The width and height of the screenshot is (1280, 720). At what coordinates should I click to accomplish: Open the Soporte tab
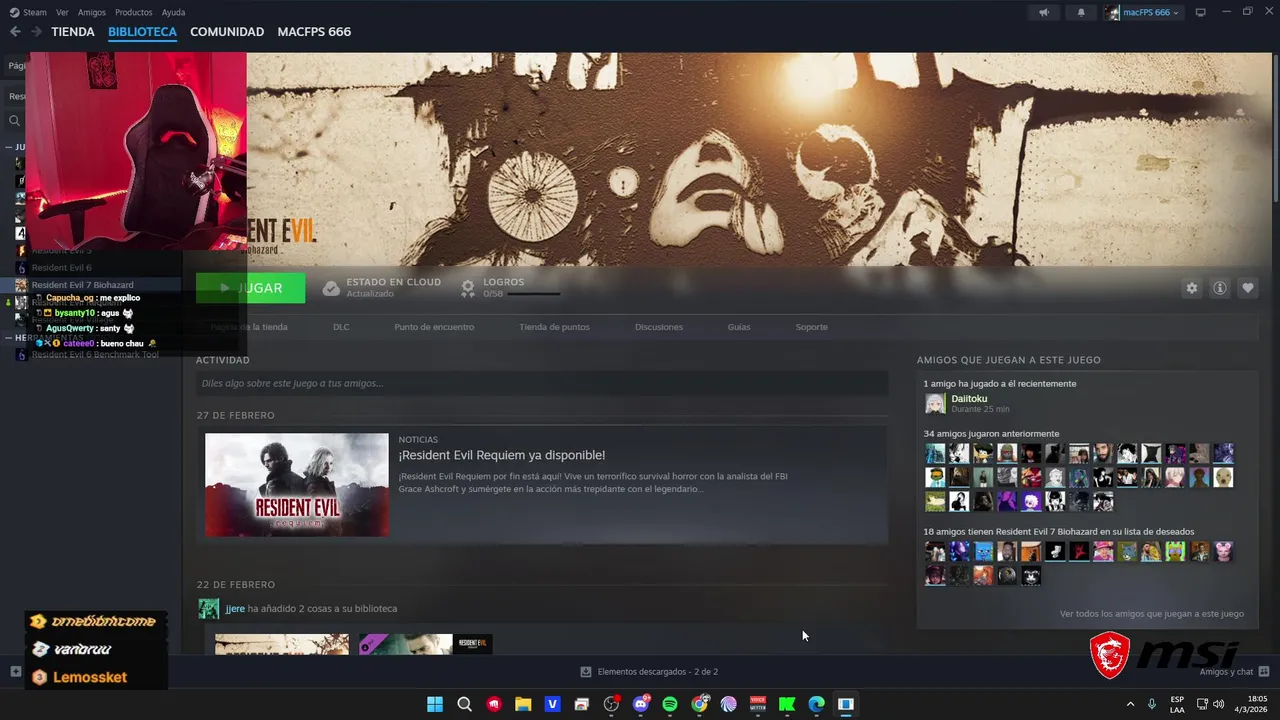(x=811, y=327)
